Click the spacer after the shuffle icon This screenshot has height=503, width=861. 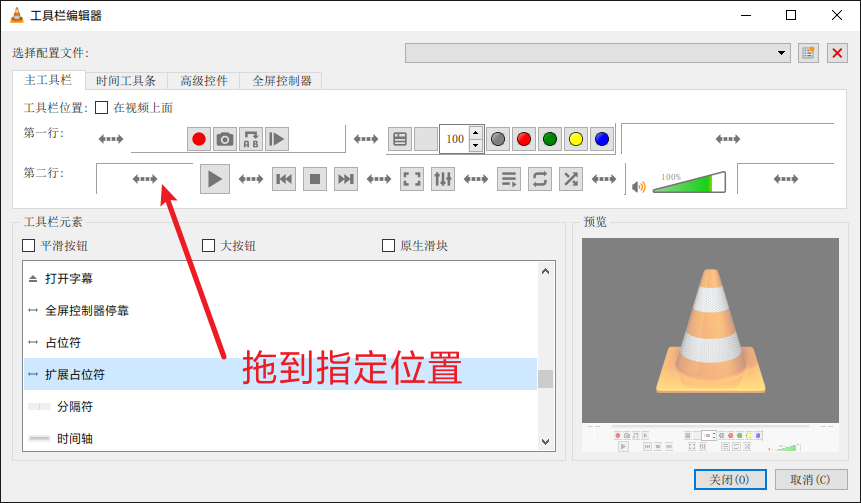coord(604,179)
